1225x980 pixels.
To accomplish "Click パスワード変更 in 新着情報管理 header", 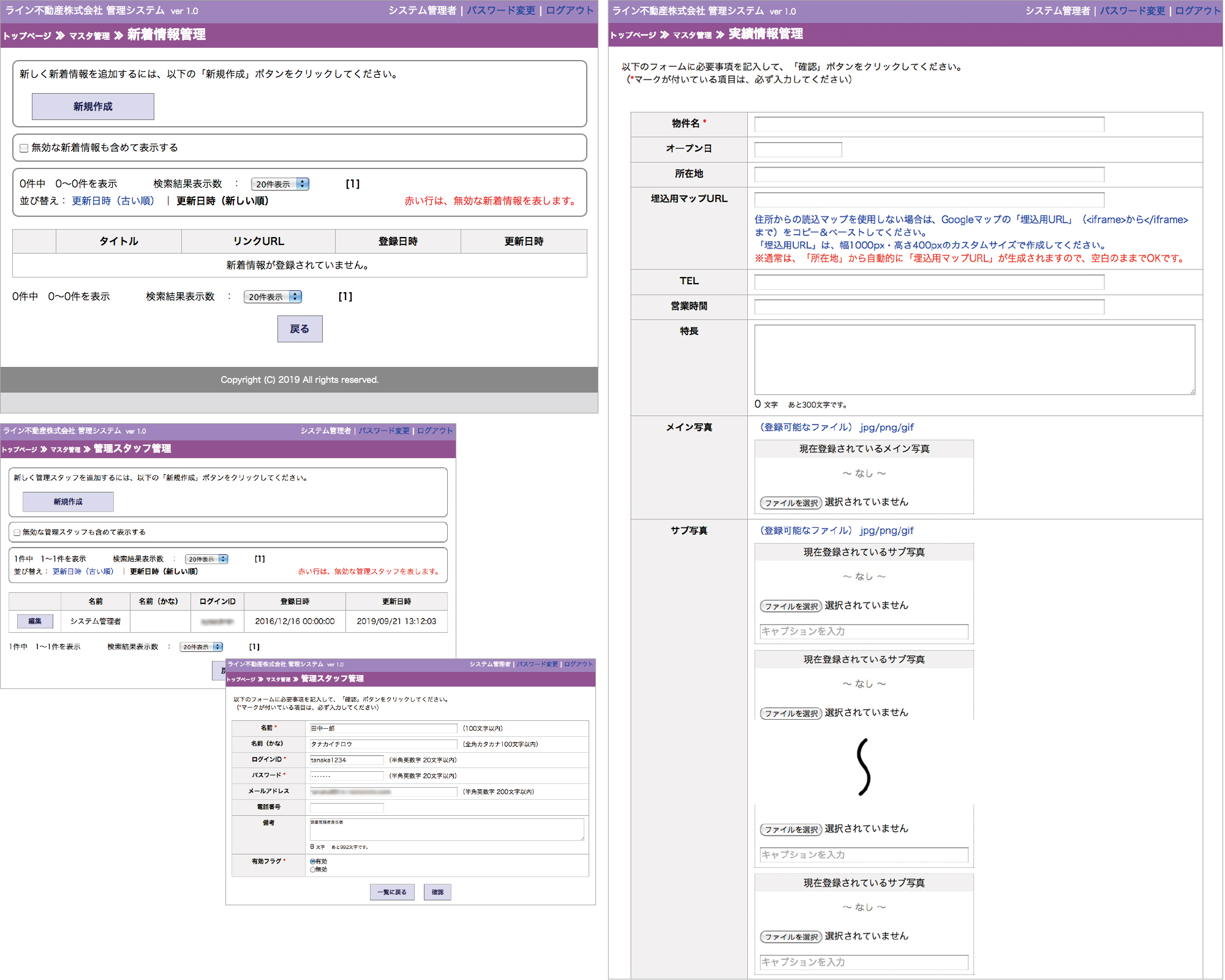I will coord(500,10).
